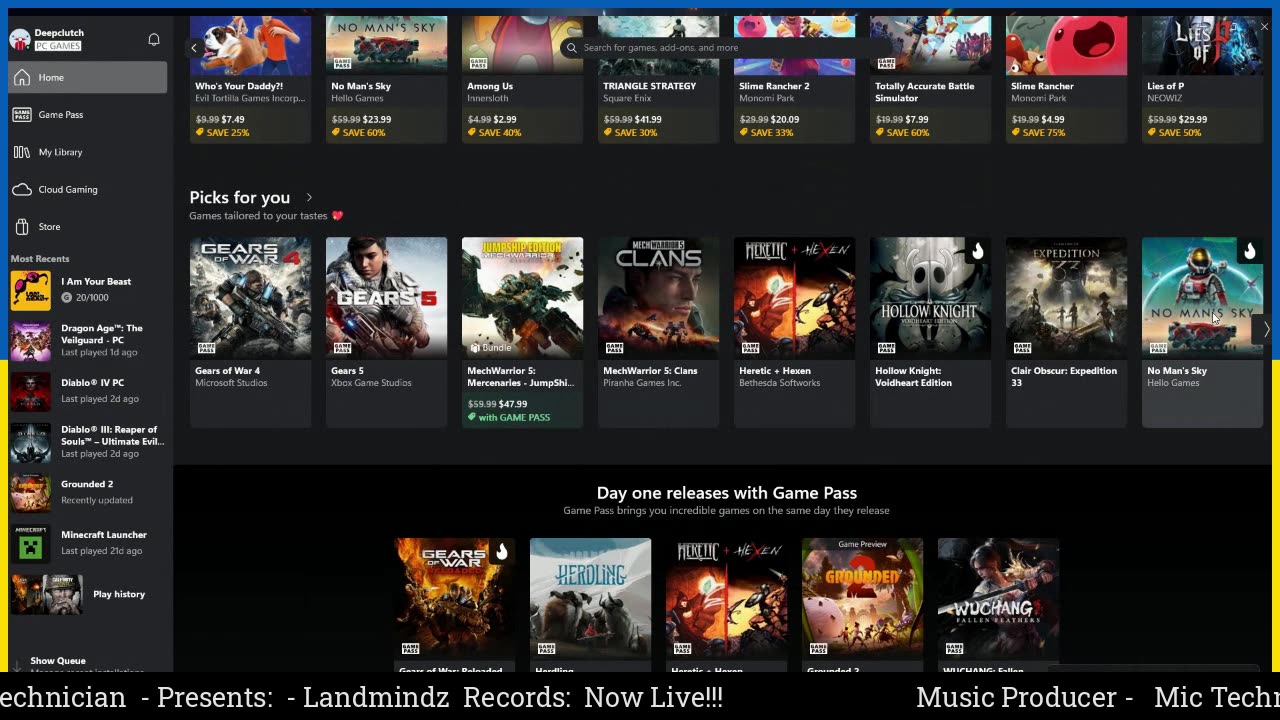The height and width of the screenshot is (720, 1280).
Task: Open Clair Obscur: Expedition 33 card
Action: (1066, 332)
